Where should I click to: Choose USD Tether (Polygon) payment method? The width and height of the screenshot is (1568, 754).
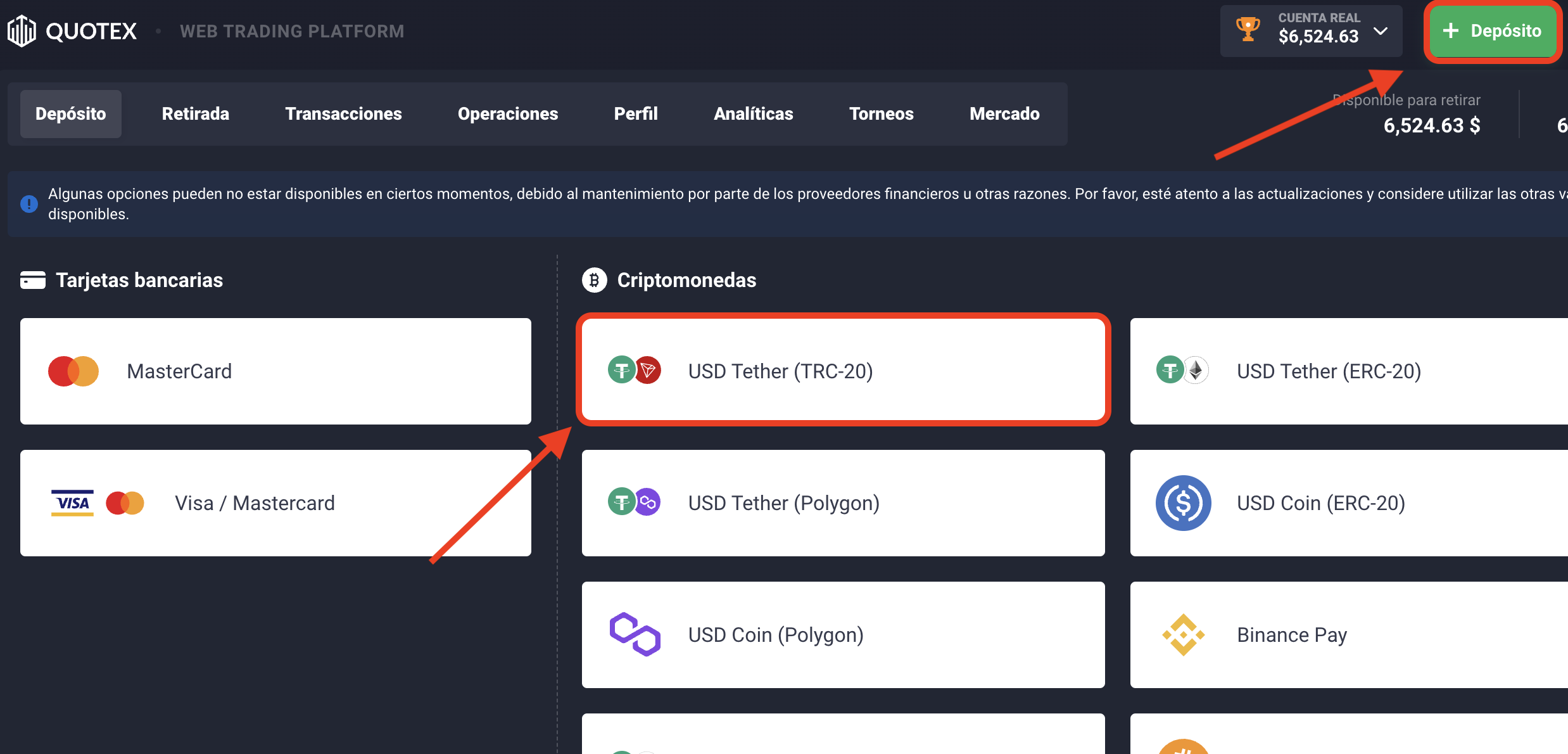coord(843,503)
